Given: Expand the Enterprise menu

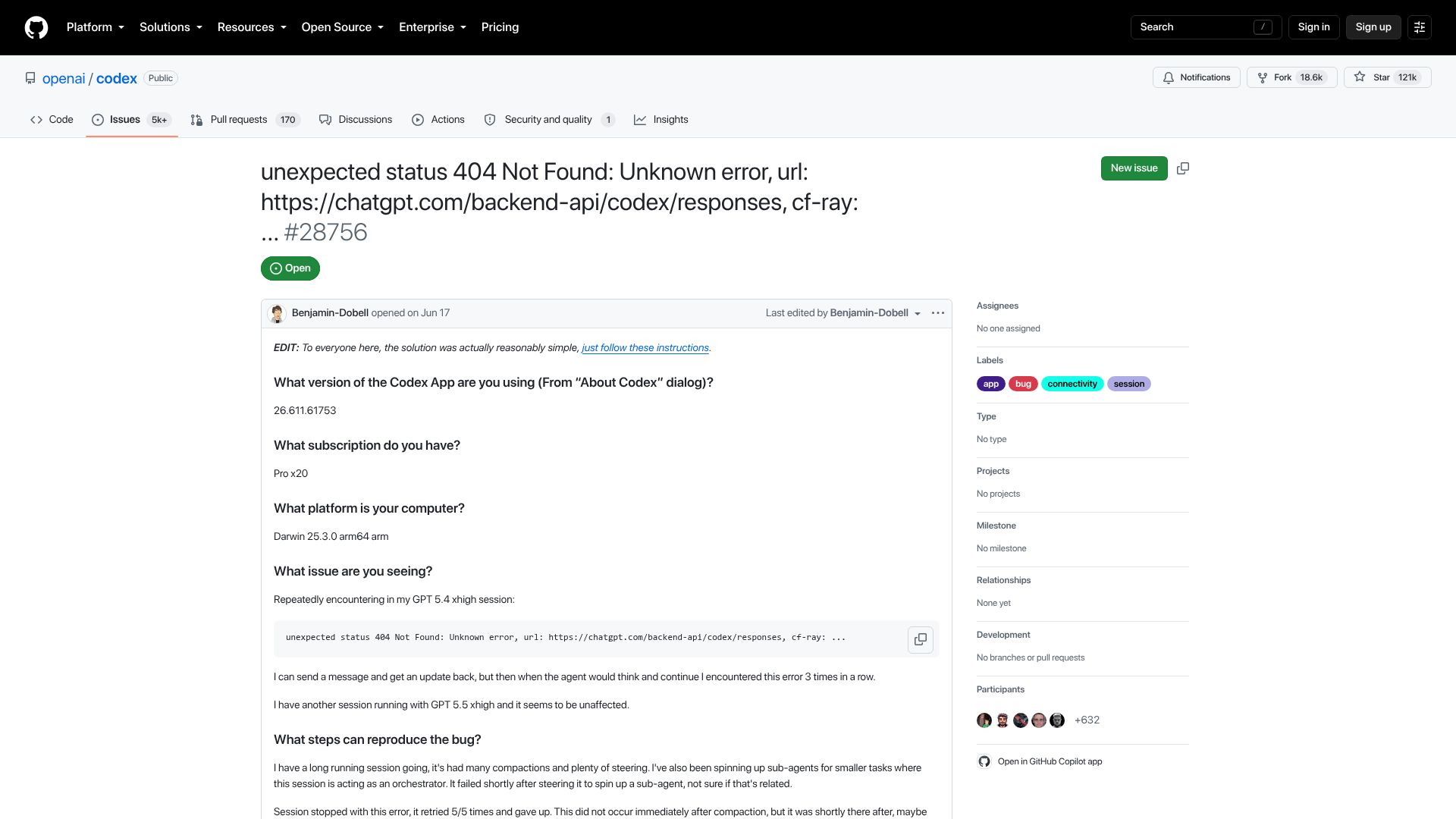Looking at the screenshot, I should [432, 27].
